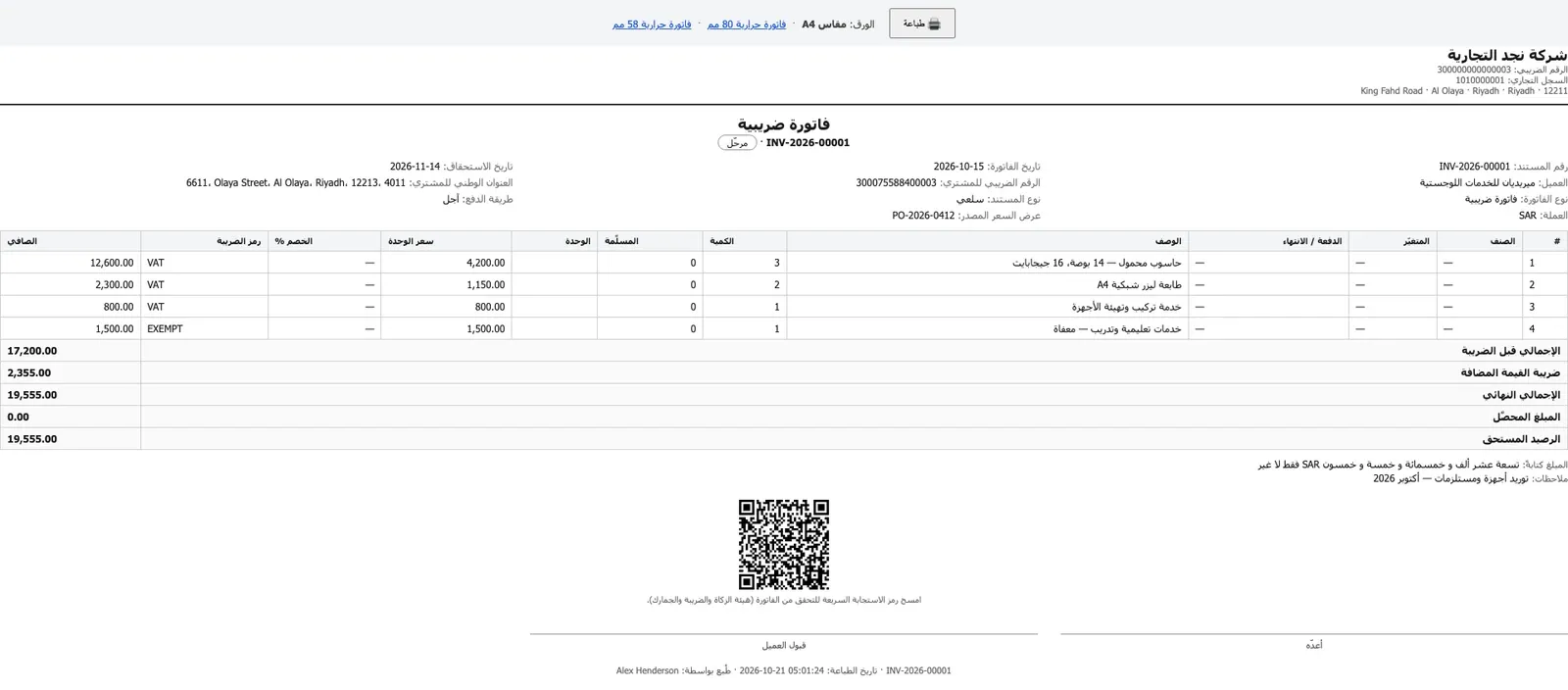Select the quantity 2 in the printer row
The width and height of the screenshot is (1568, 690).
coord(777,285)
